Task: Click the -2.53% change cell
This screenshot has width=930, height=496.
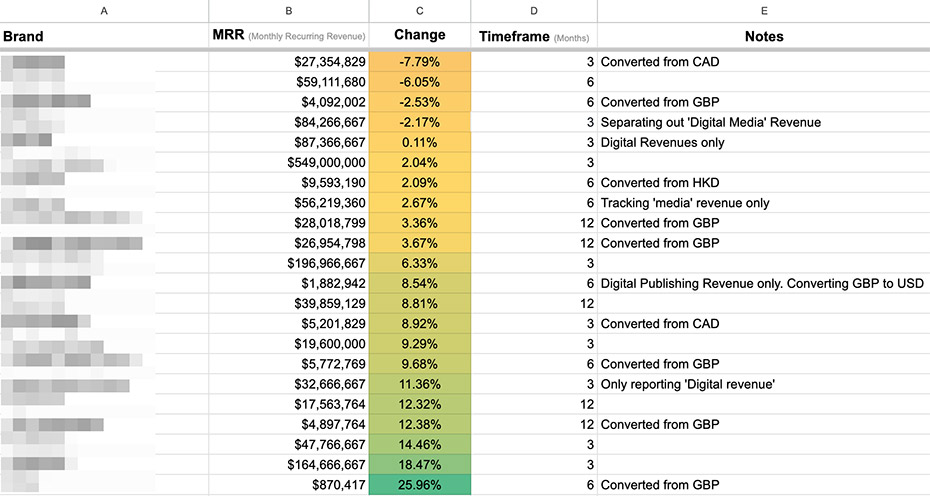Action: (420, 102)
